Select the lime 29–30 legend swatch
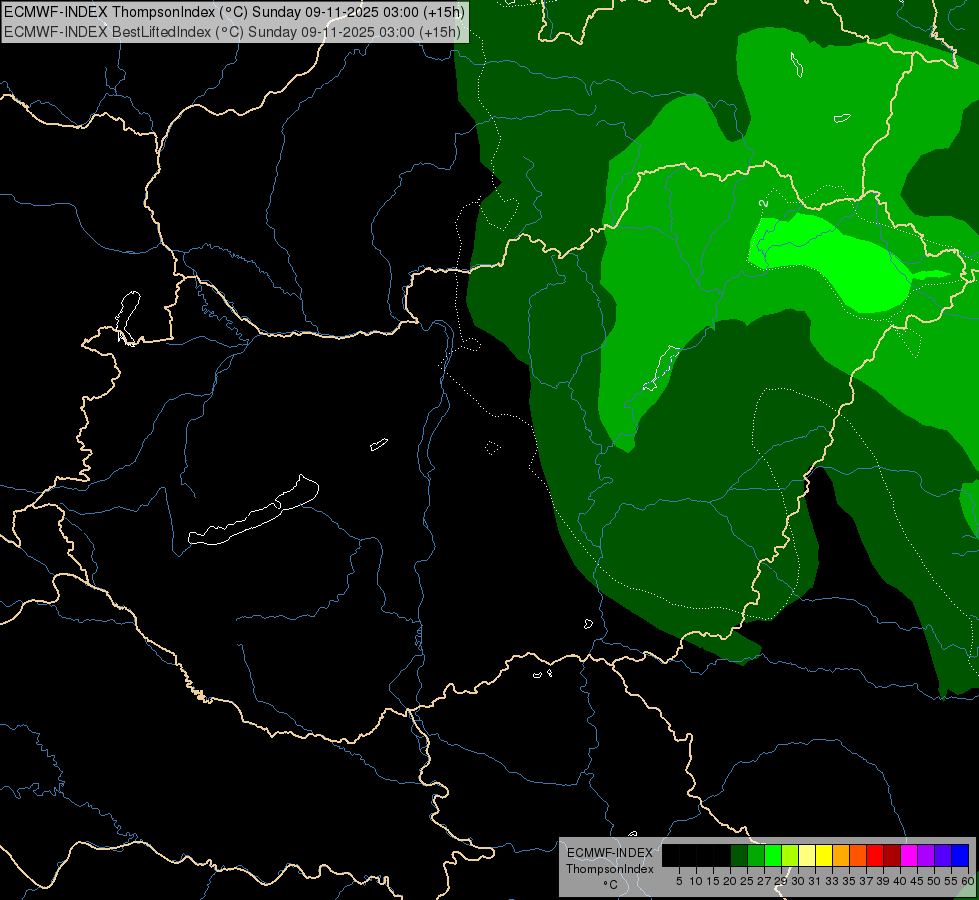Viewport: 979px width, 900px height. [790, 855]
